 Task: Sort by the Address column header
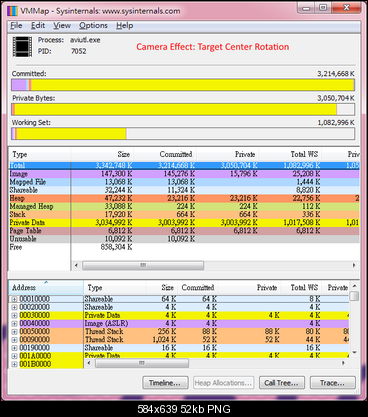(x=46, y=287)
